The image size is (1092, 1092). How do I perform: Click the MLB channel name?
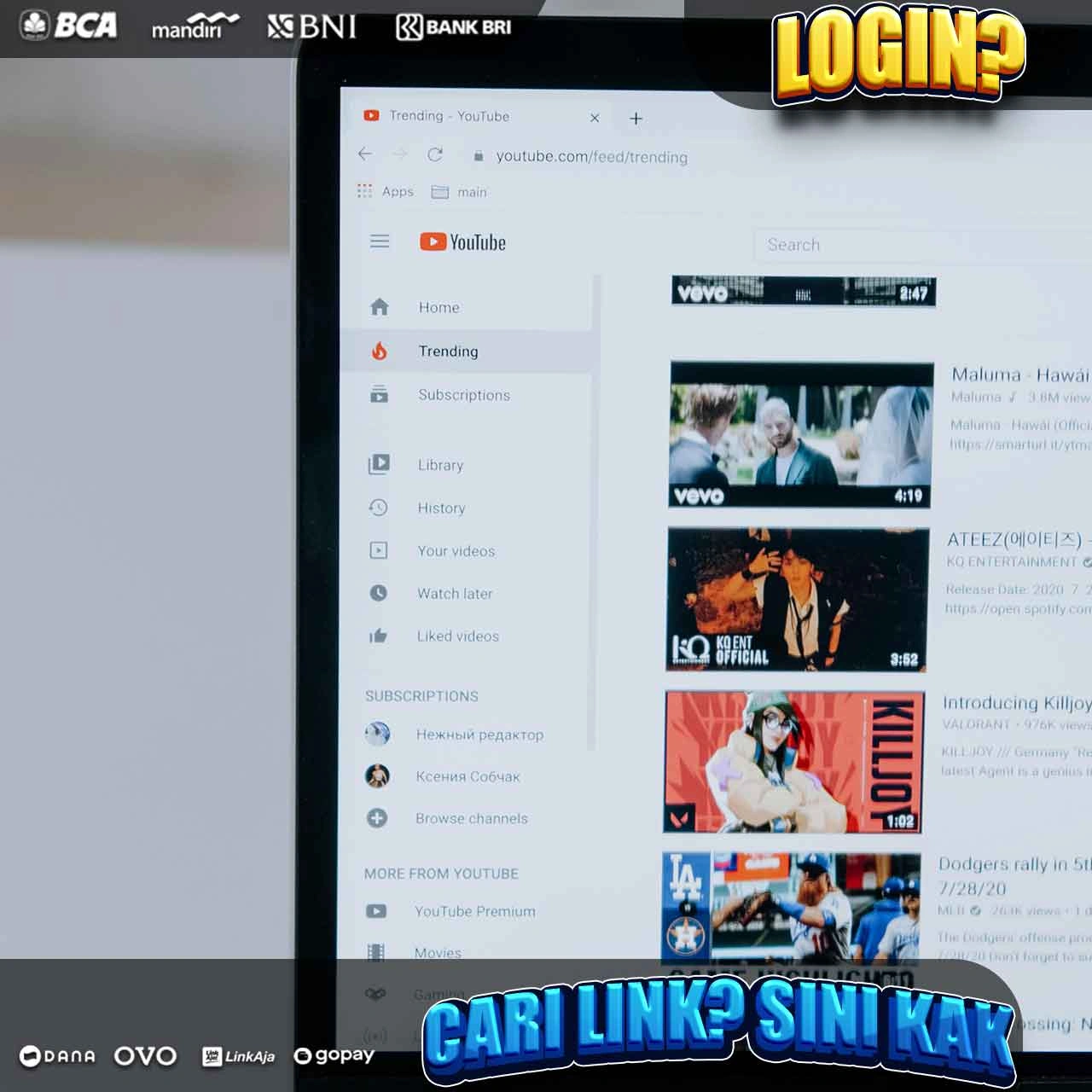(x=951, y=910)
